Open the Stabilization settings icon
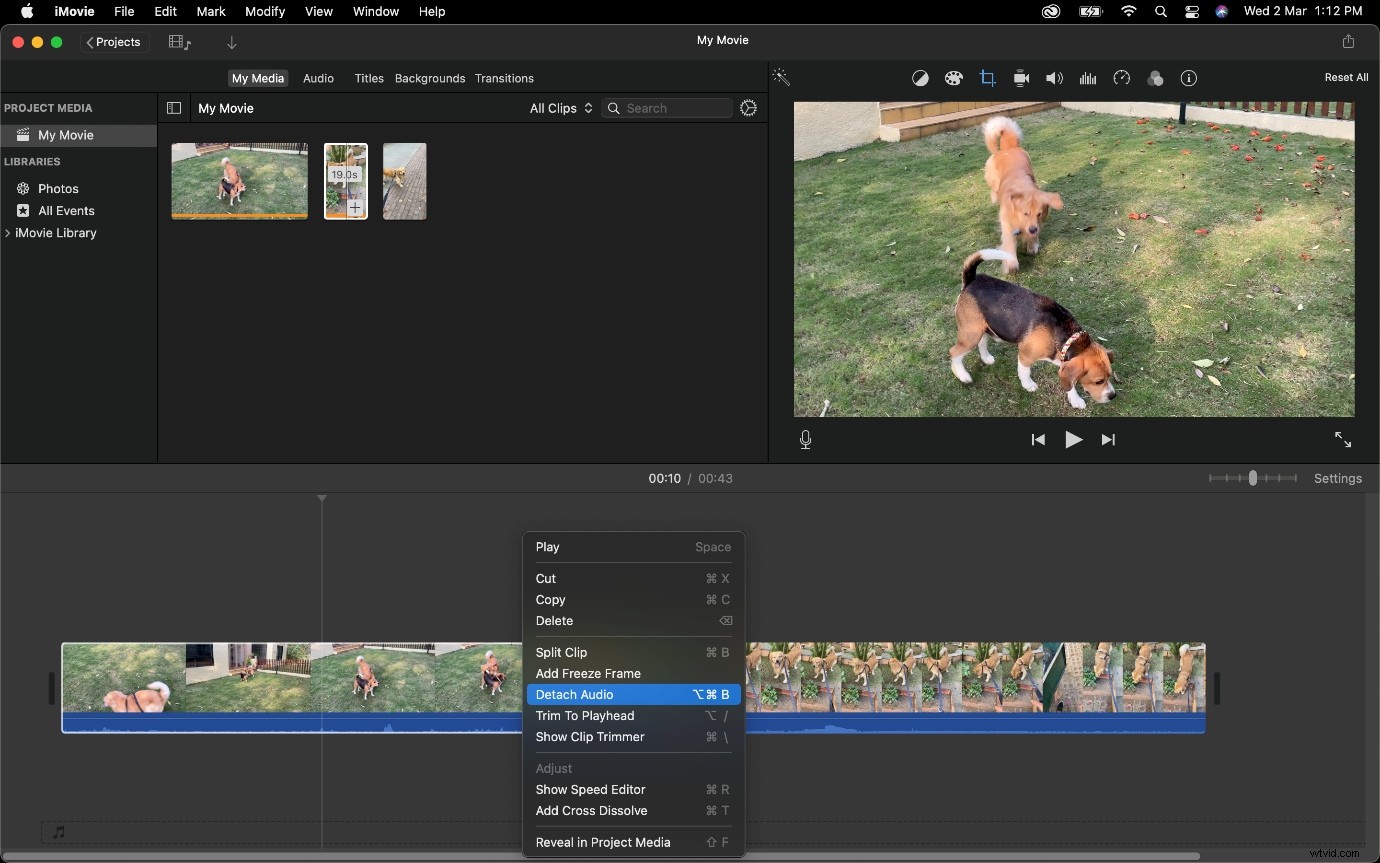Screen dimensions: 1380x863 point(1021,78)
